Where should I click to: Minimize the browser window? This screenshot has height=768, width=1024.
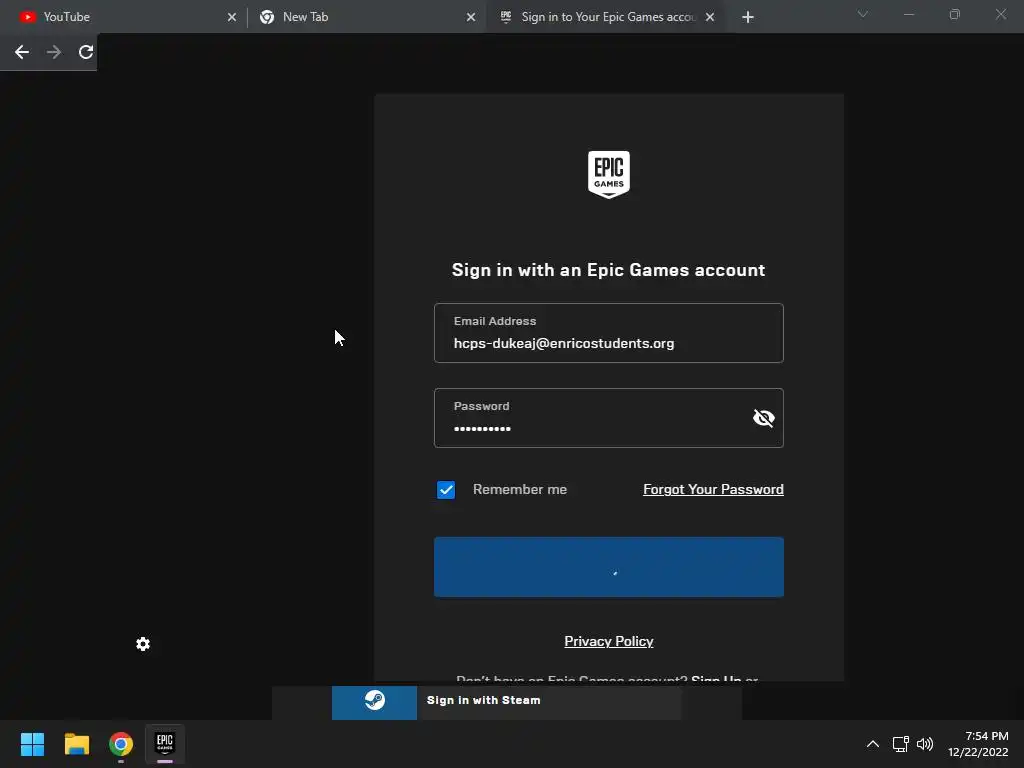(x=909, y=14)
